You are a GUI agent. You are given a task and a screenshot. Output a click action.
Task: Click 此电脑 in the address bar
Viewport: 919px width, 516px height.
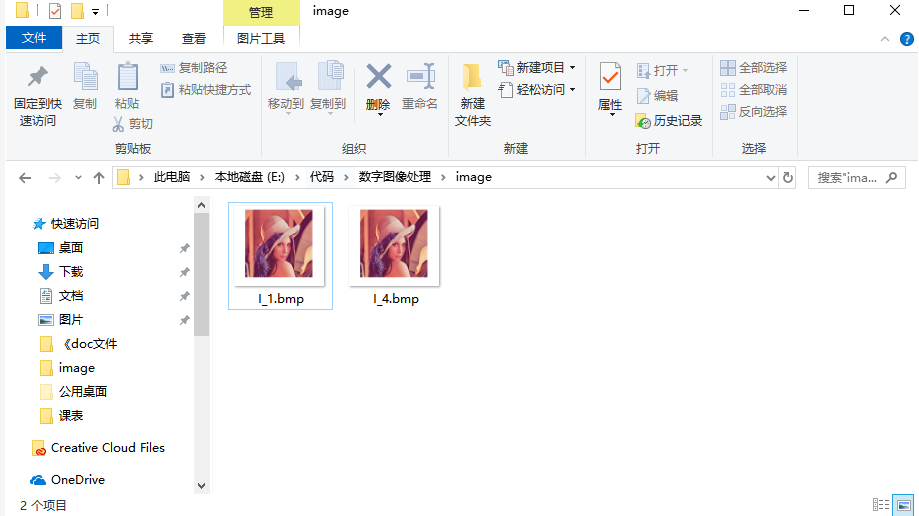(x=172, y=177)
